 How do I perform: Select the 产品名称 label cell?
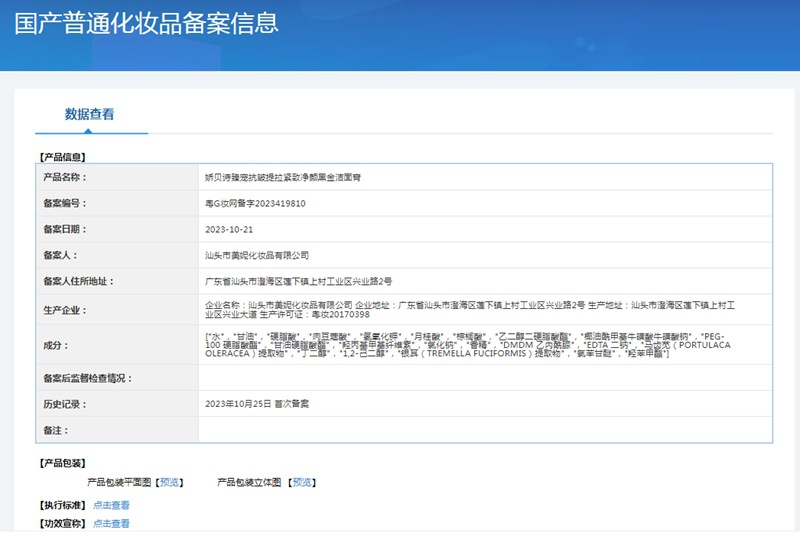(117, 177)
